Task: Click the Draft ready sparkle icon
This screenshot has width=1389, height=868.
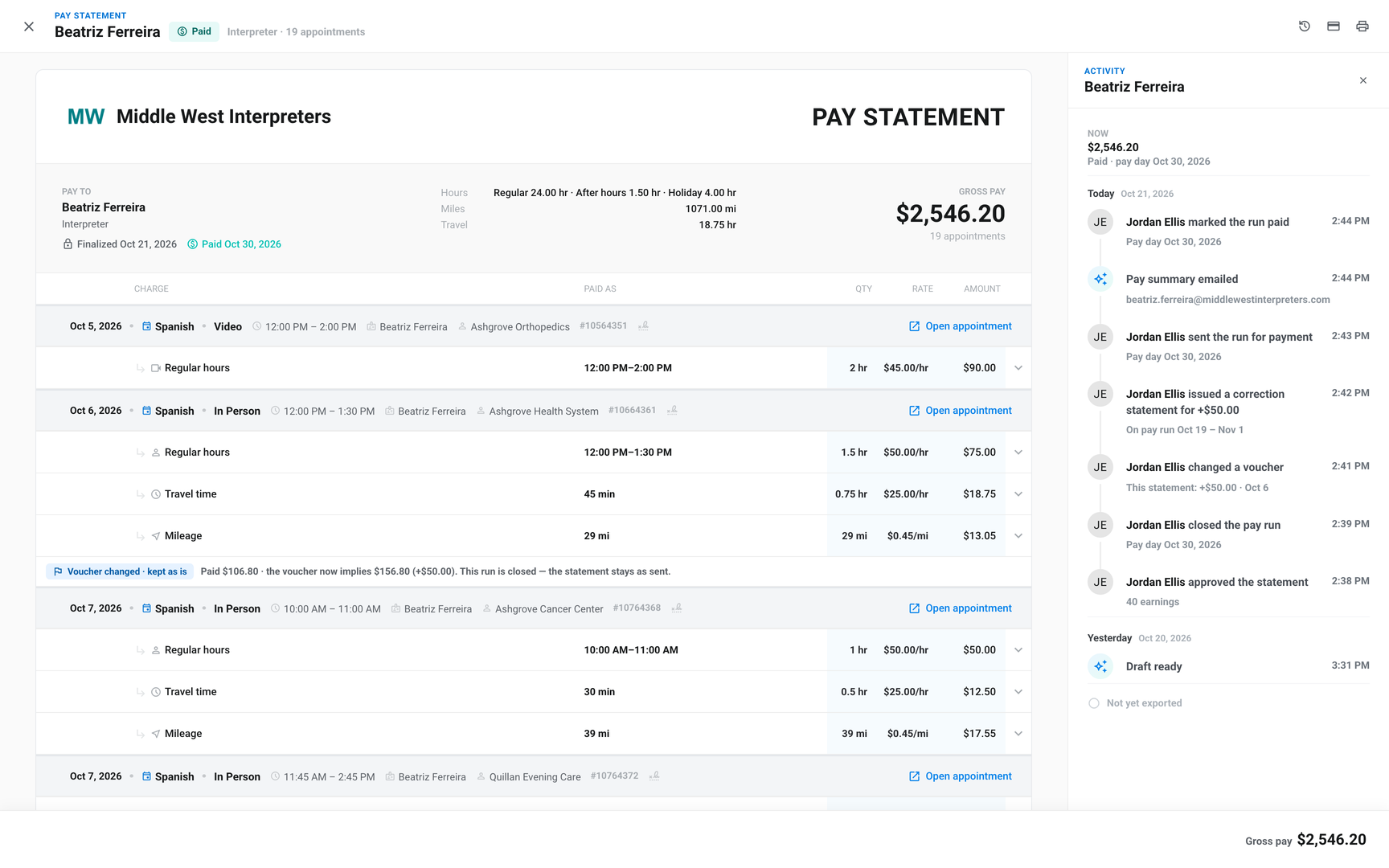Action: click(x=1100, y=666)
